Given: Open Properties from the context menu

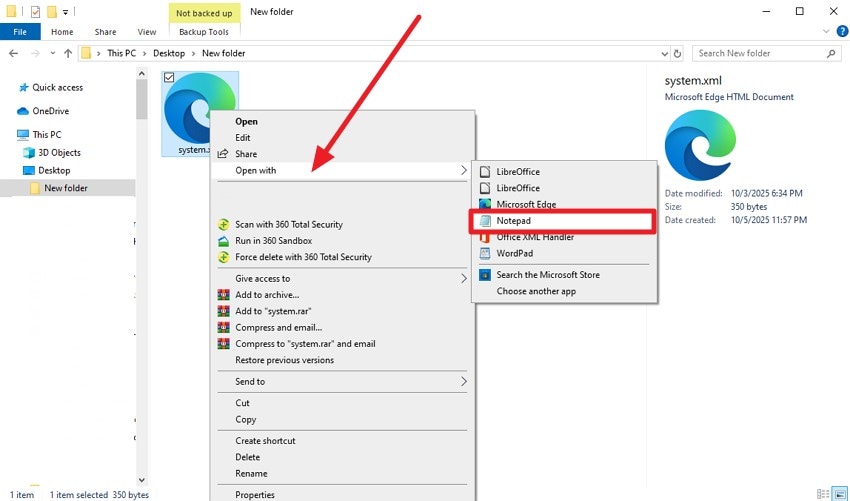Looking at the screenshot, I should [x=342, y=494].
